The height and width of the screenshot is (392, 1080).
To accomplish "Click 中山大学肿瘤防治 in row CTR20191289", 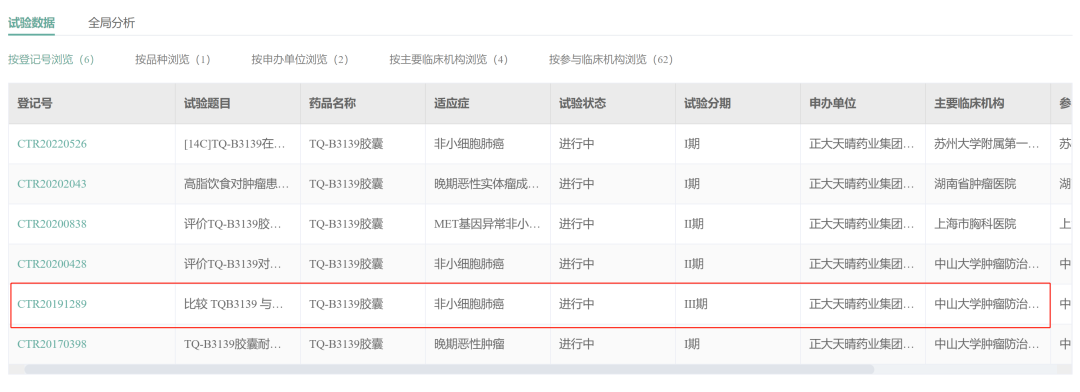I will click(987, 304).
